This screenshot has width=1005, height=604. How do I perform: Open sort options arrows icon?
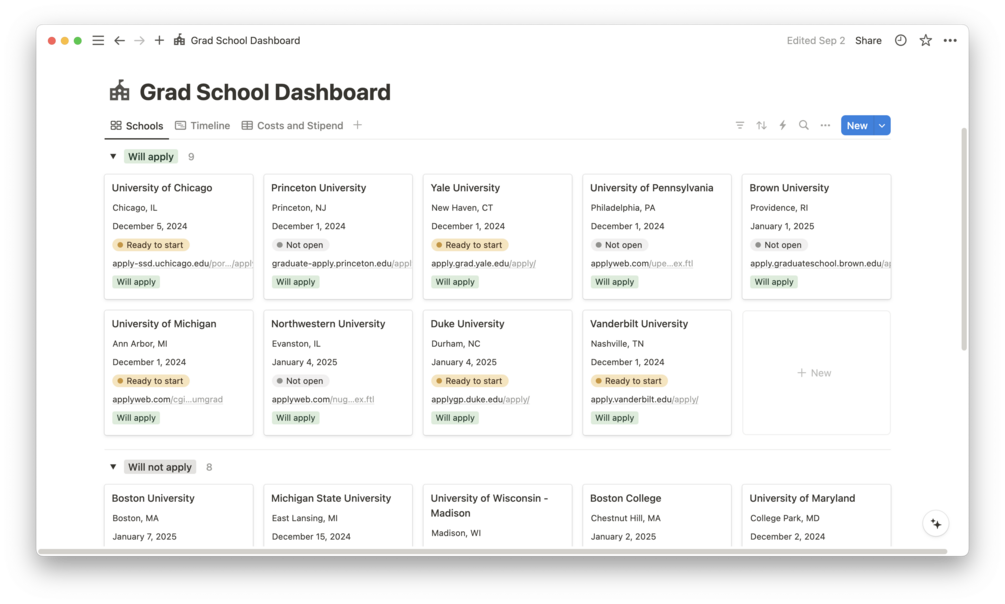pos(761,126)
